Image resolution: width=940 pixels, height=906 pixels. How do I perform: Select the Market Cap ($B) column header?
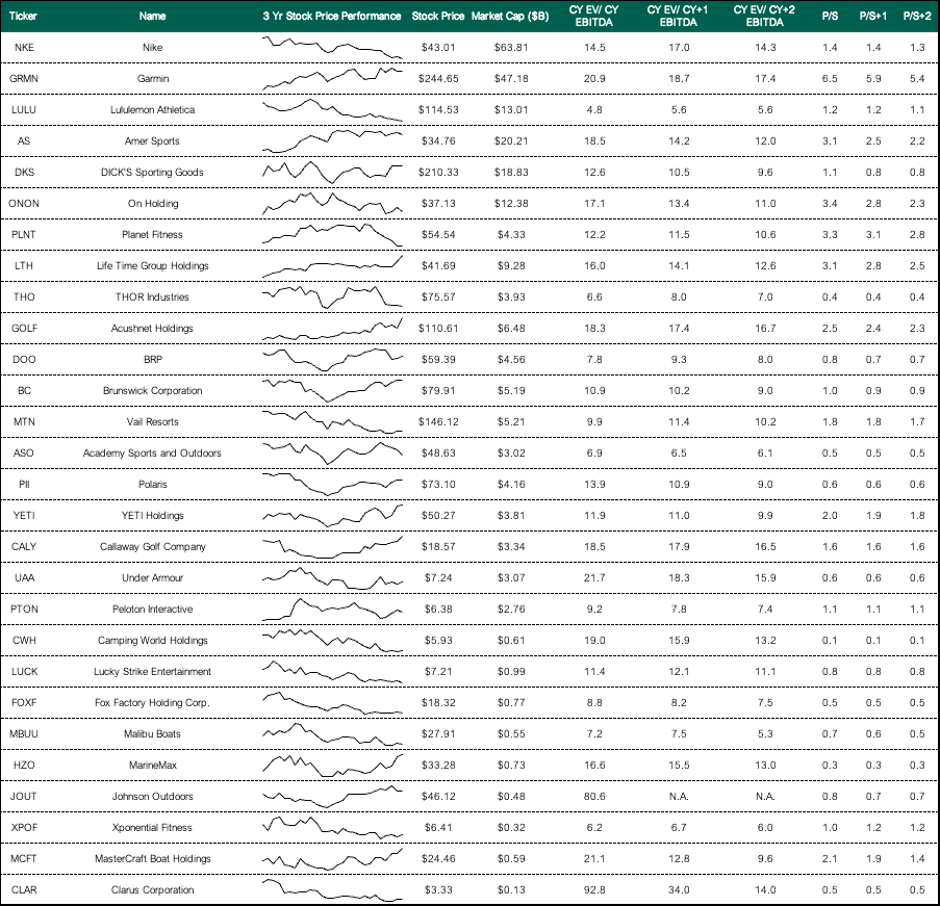[510, 16]
